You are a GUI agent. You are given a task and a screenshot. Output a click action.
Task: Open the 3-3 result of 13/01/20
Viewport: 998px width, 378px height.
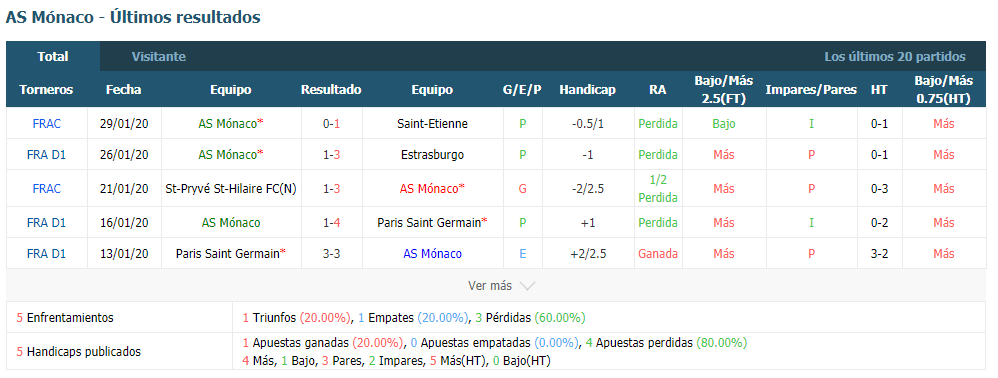click(x=331, y=253)
